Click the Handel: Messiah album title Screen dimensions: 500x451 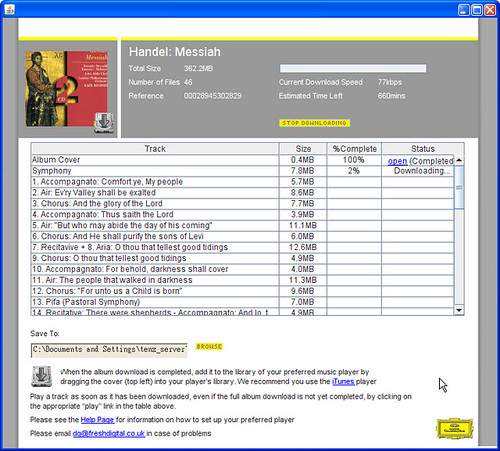click(x=175, y=52)
